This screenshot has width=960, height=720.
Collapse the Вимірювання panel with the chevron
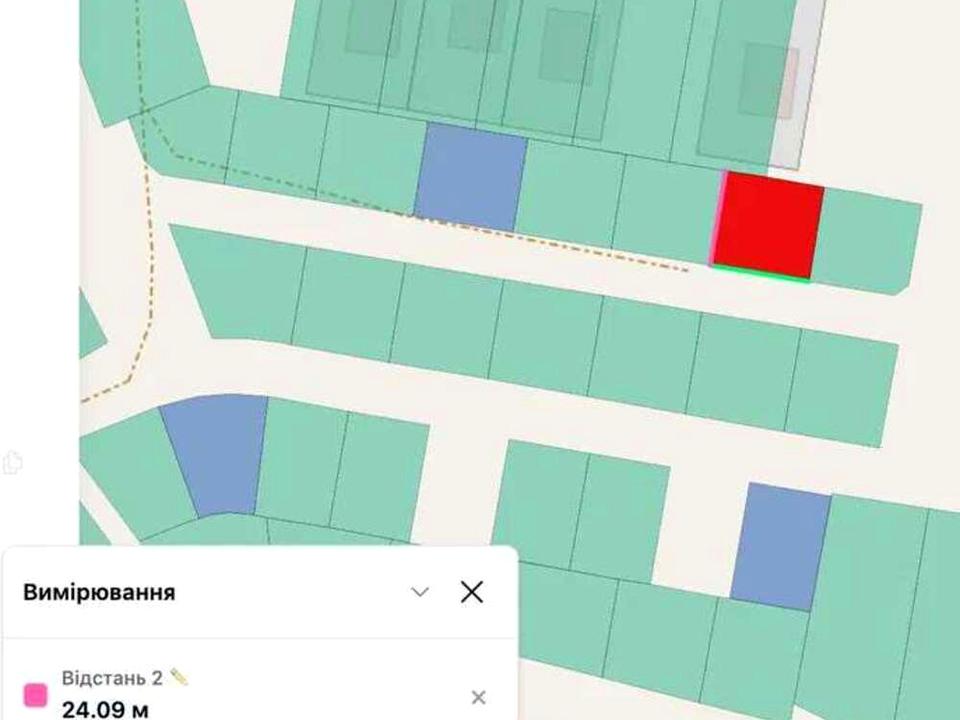tap(420, 592)
